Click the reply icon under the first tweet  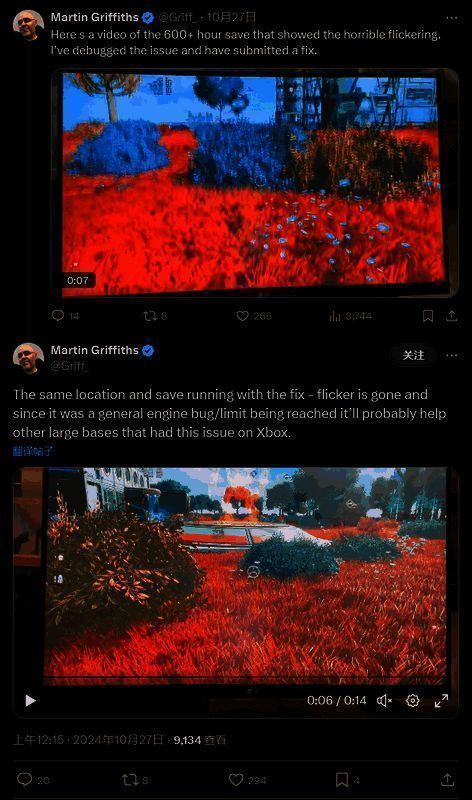click(58, 316)
